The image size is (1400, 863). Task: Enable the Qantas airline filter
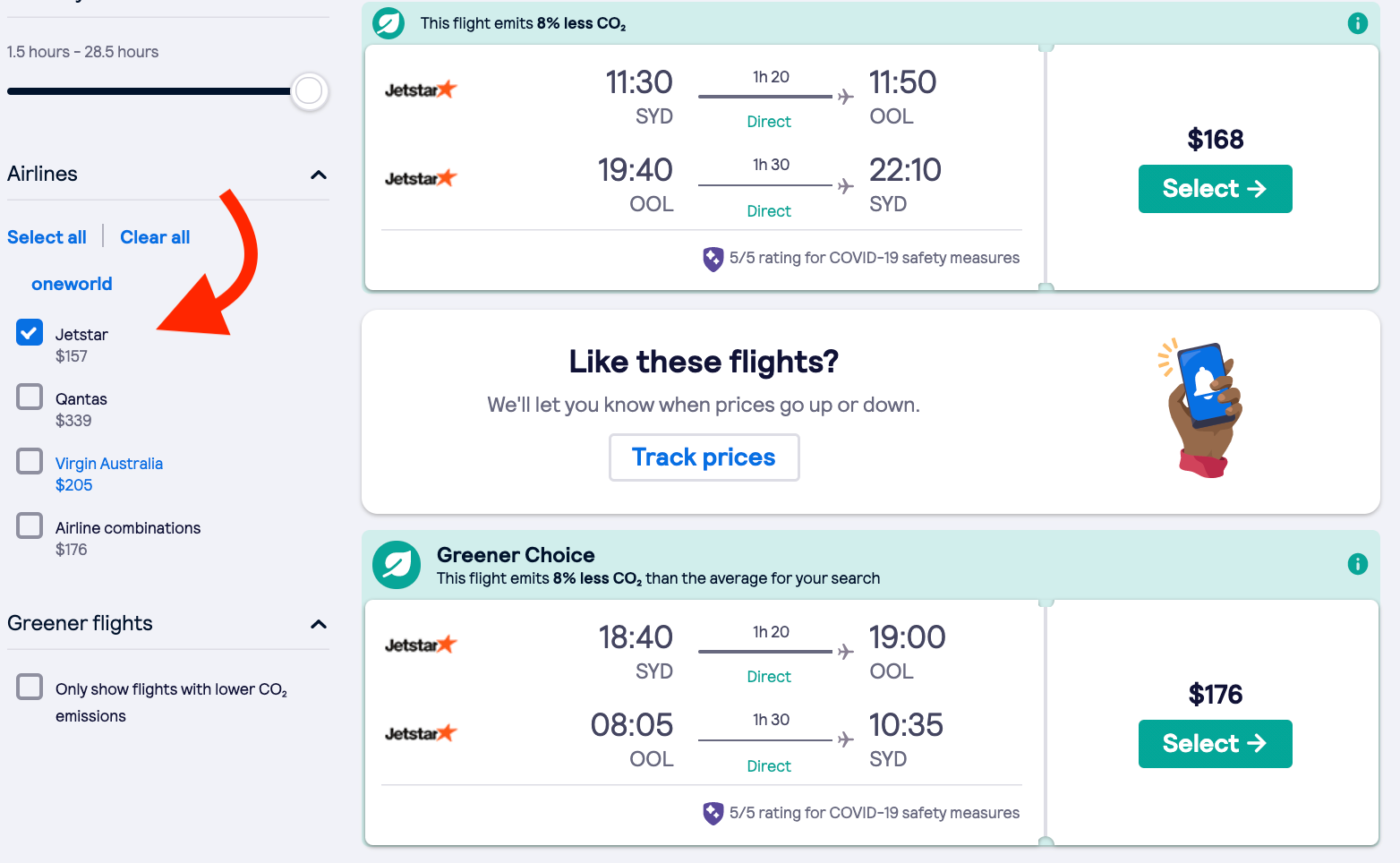point(29,397)
